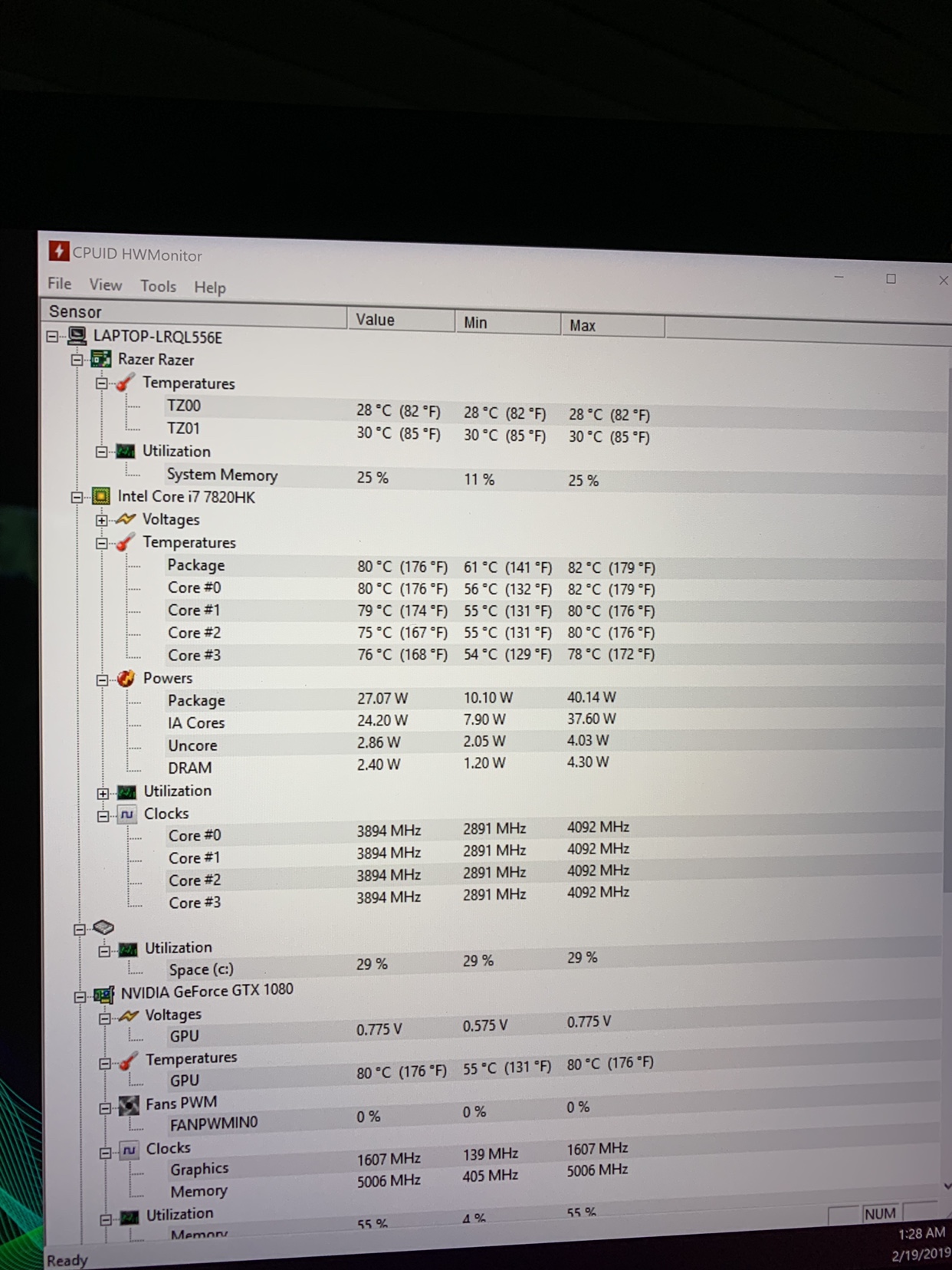952x1270 pixels.
Task: Open the View menu
Action: (x=105, y=285)
